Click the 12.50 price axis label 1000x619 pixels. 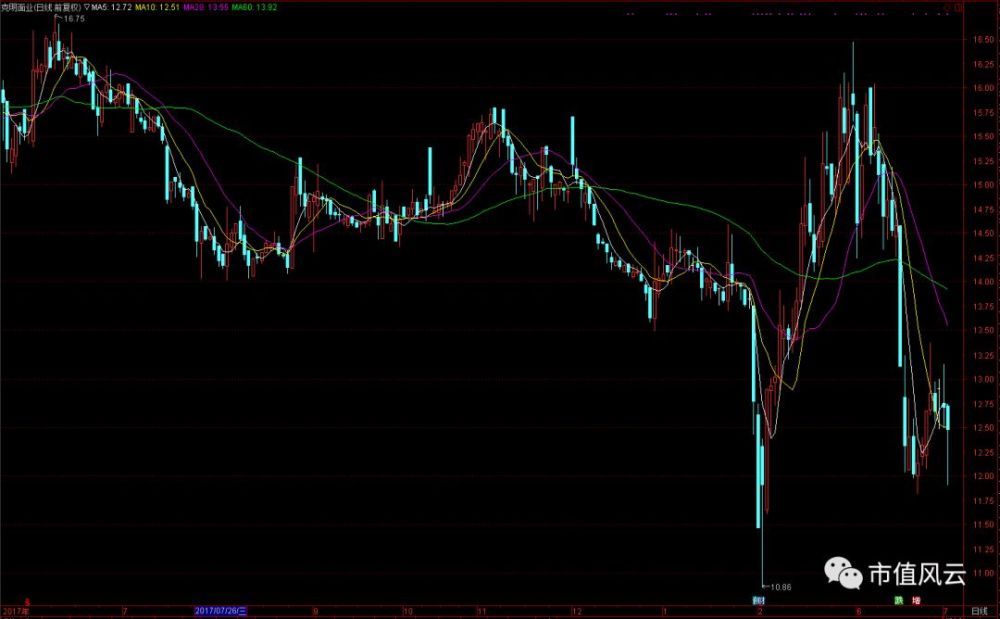[x=983, y=428]
